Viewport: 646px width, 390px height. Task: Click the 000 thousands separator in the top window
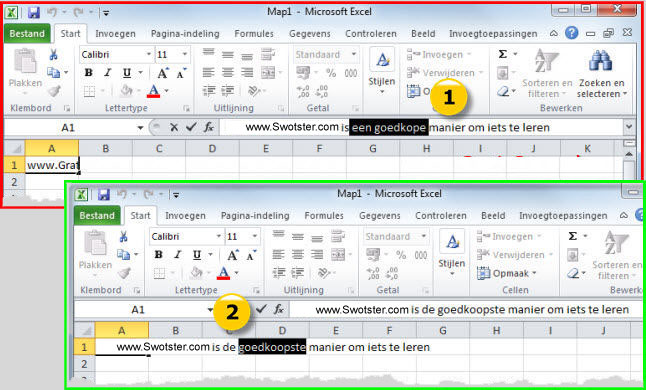[351, 73]
